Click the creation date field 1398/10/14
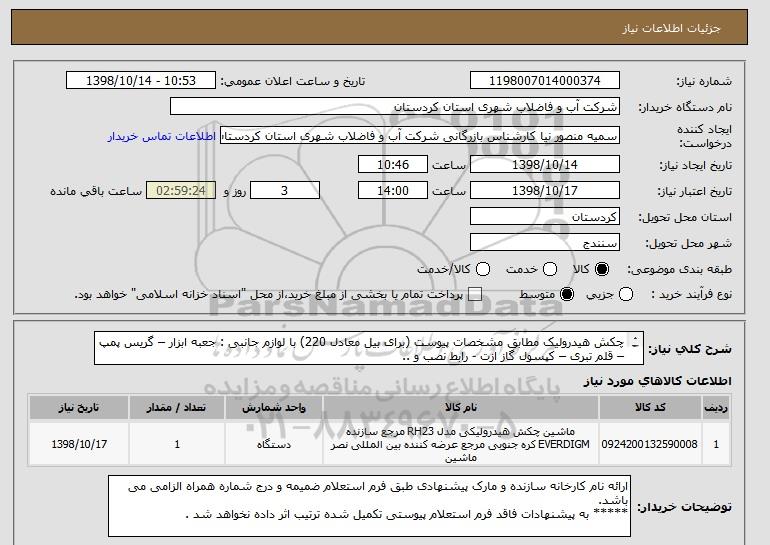This screenshot has height=545, width=770. 545,164
